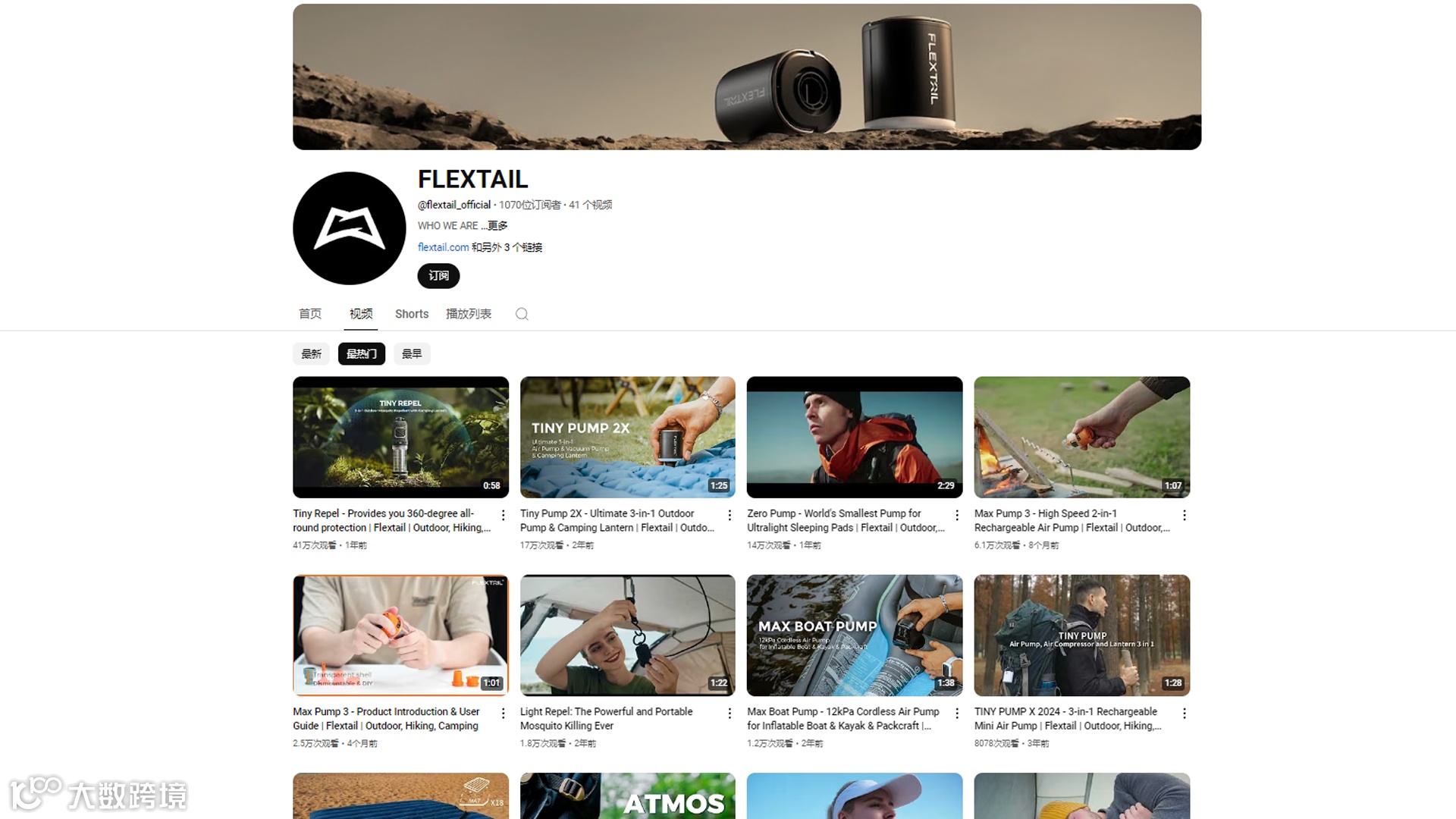Open options menu for Tiny Repel video
This screenshot has height=819, width=1456.
(503, 515)
